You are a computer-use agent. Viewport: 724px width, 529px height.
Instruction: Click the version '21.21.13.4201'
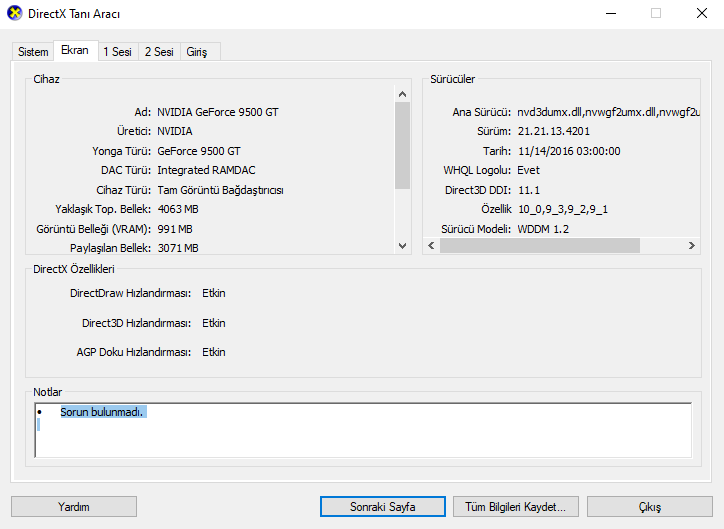[x=554, y=132]
